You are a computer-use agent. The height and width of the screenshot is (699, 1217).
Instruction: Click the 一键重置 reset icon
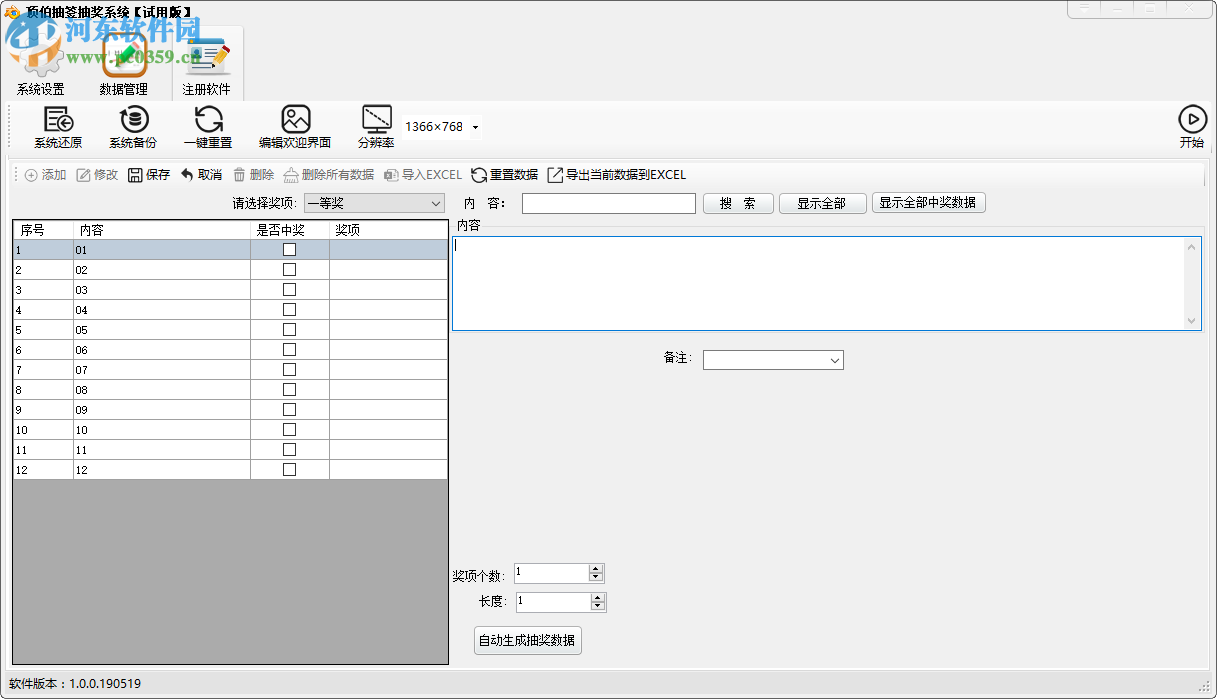pyautogui.click(x=208, y=121)
